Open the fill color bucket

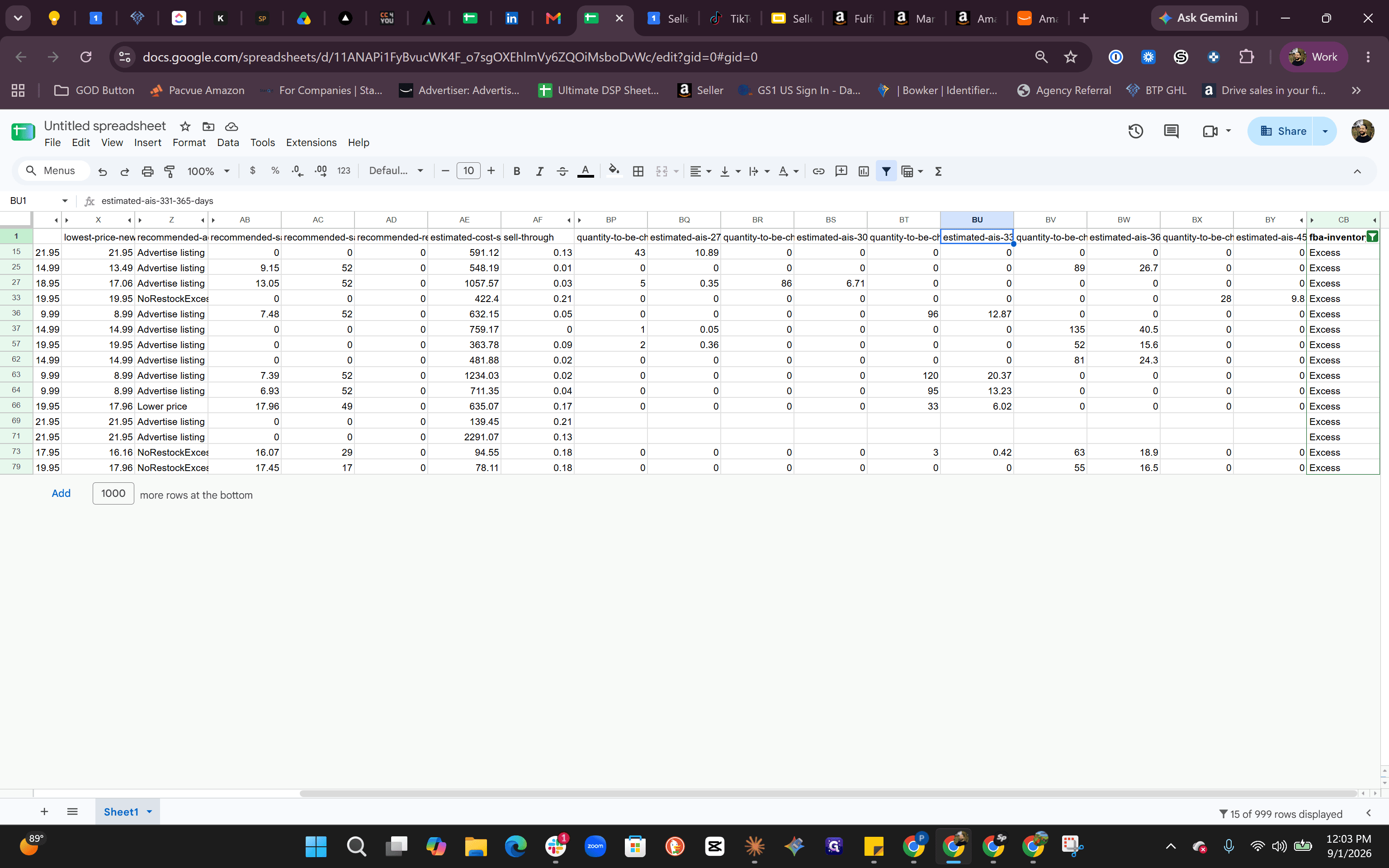click(x=614, y=170)
